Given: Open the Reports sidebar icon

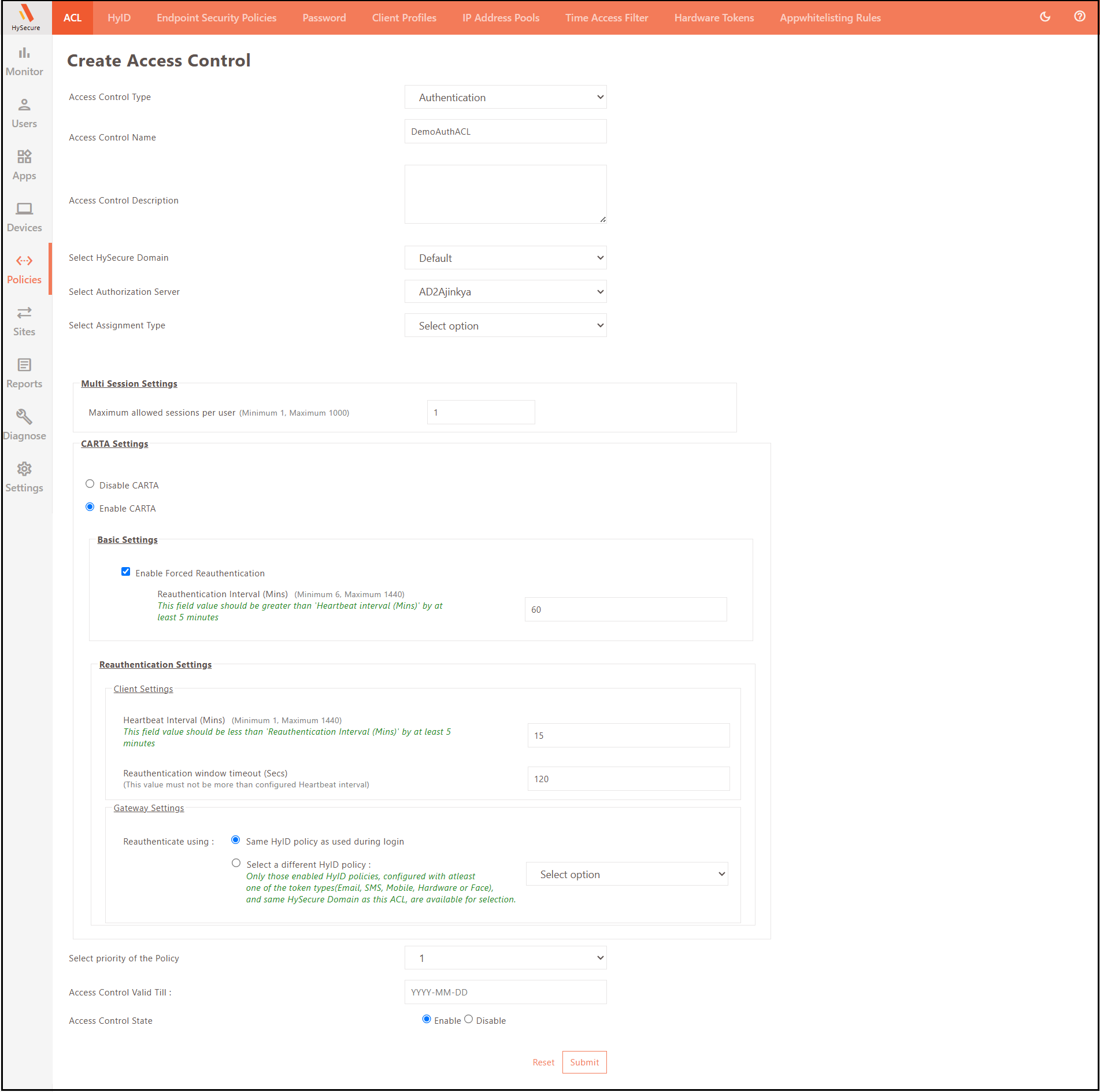Looking at the screenshot, I should 24,365.
